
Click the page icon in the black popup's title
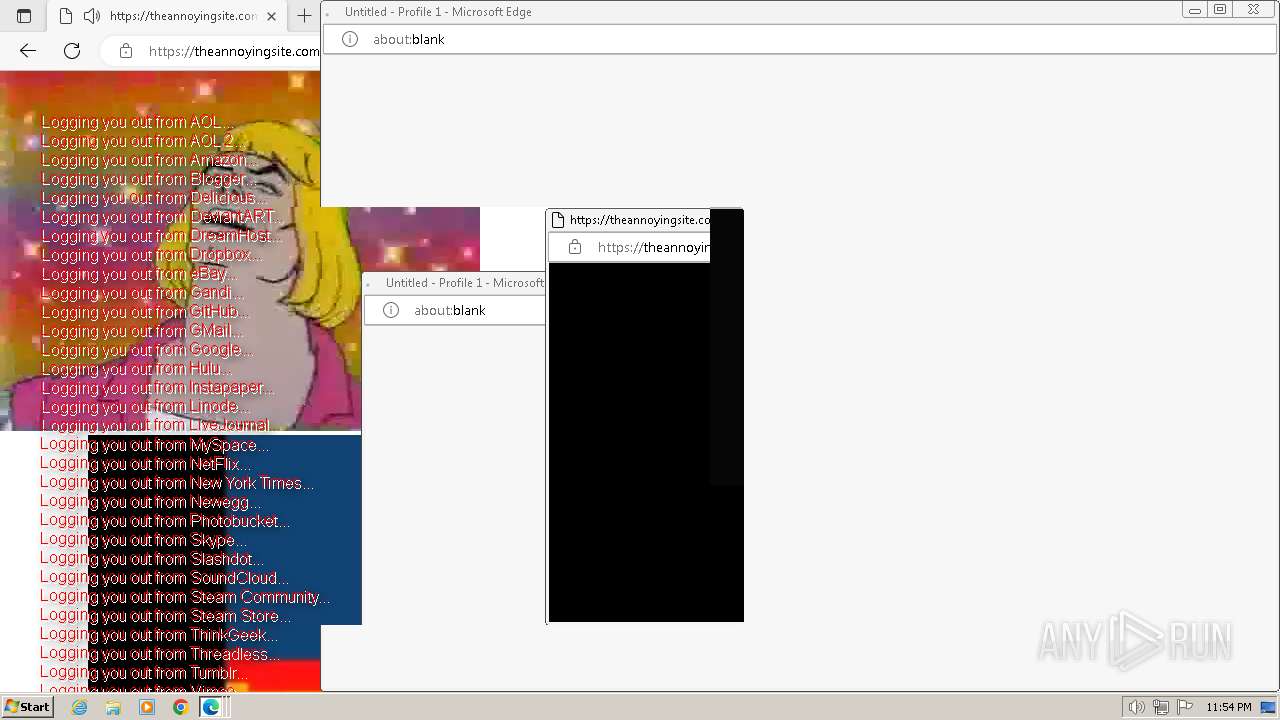(x=558, y=220)
